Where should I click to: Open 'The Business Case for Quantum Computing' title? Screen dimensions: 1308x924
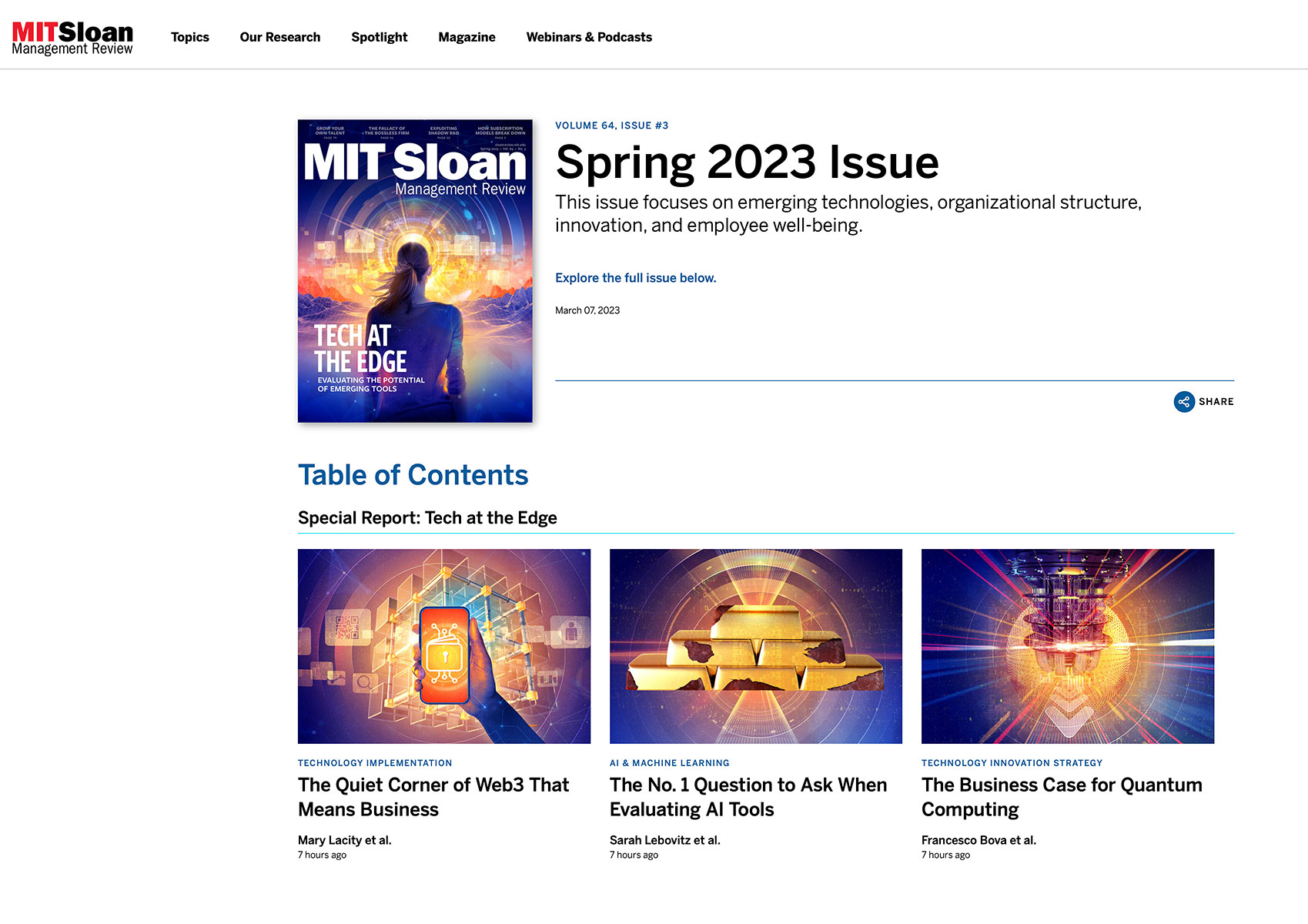(1062, 797)
